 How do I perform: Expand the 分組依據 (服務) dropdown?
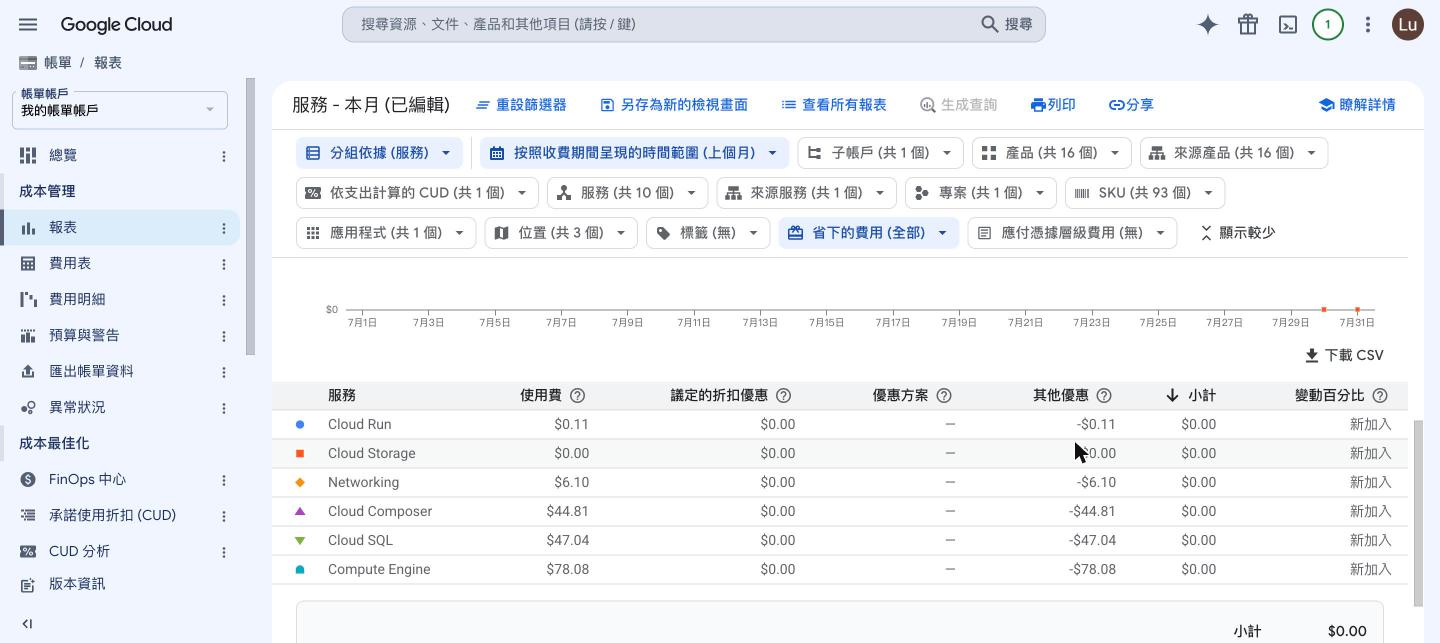click(x=379, y=153)
